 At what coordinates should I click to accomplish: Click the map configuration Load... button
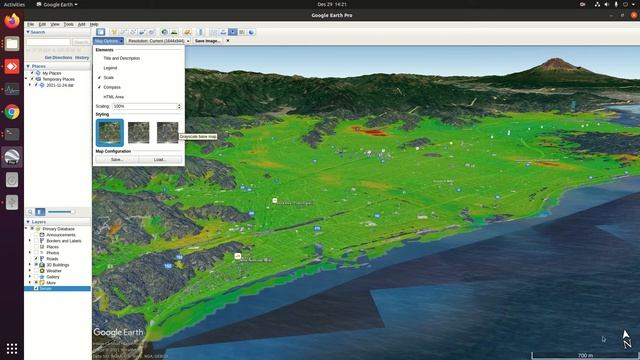point(160,160)
